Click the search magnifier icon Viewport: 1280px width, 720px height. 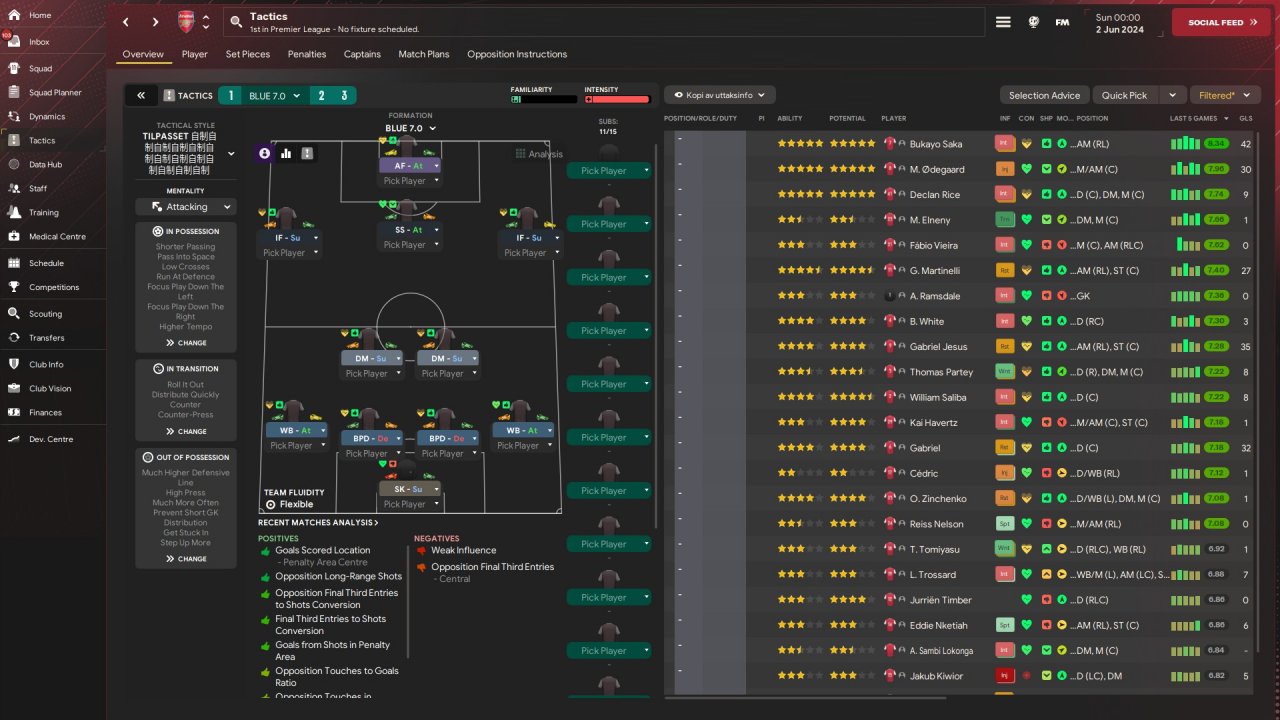236,22
